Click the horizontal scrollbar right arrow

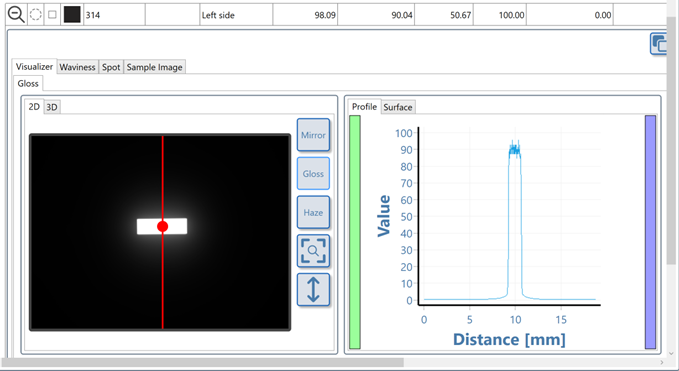click(661, 362)
